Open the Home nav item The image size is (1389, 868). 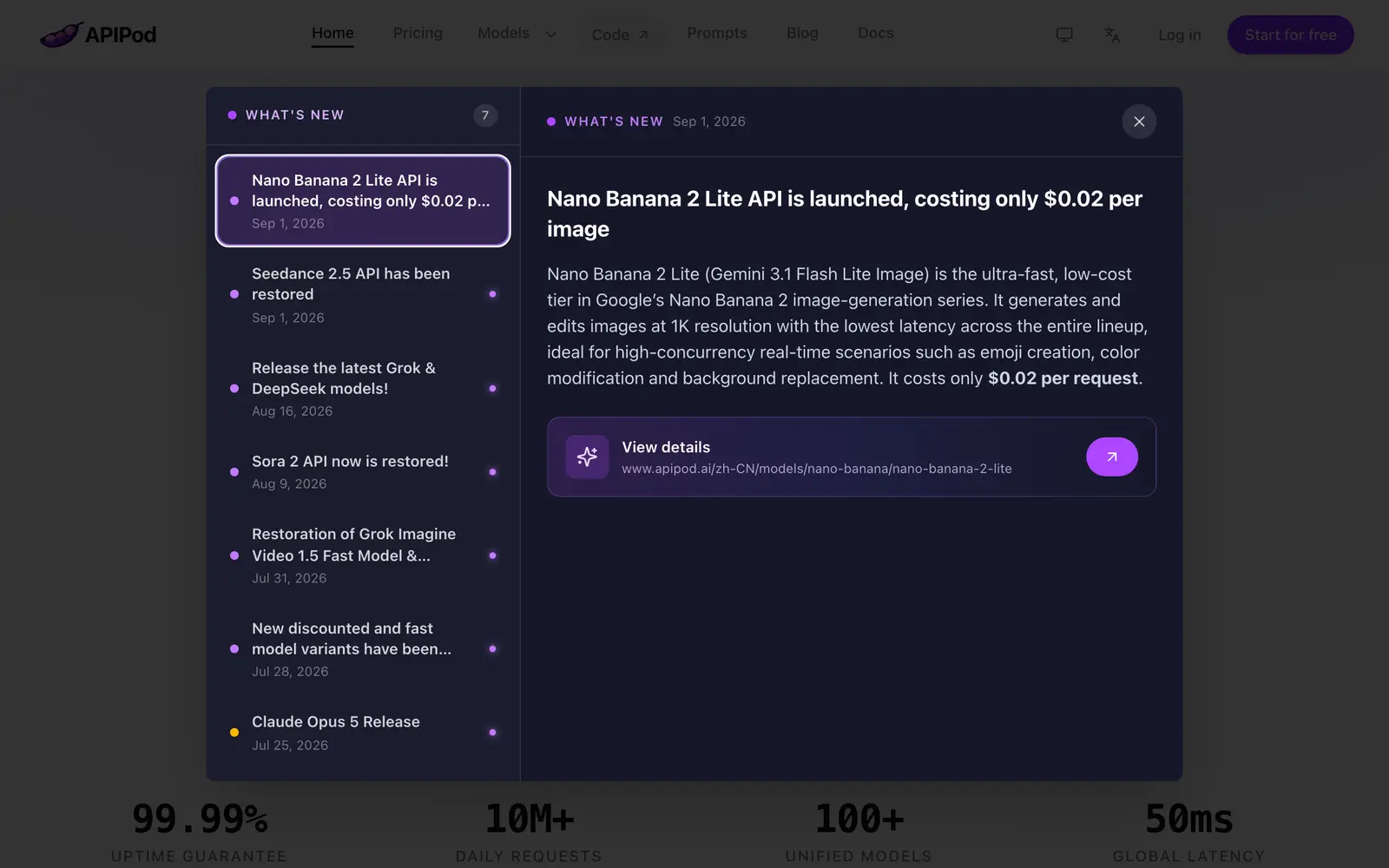[x=332, y=33]
